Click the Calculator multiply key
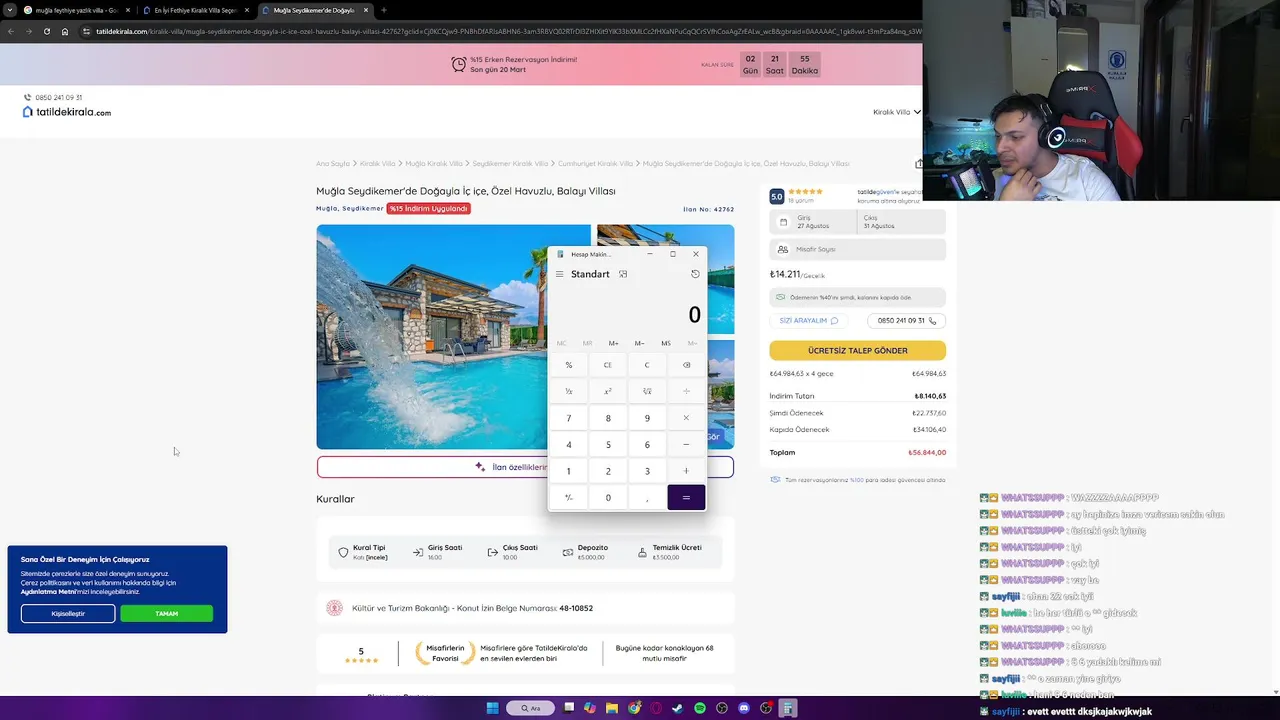1280x720 pixels. 686,418
